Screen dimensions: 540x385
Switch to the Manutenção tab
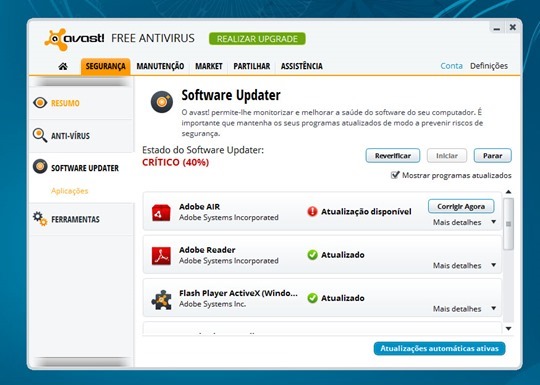(x=160, y=66)
